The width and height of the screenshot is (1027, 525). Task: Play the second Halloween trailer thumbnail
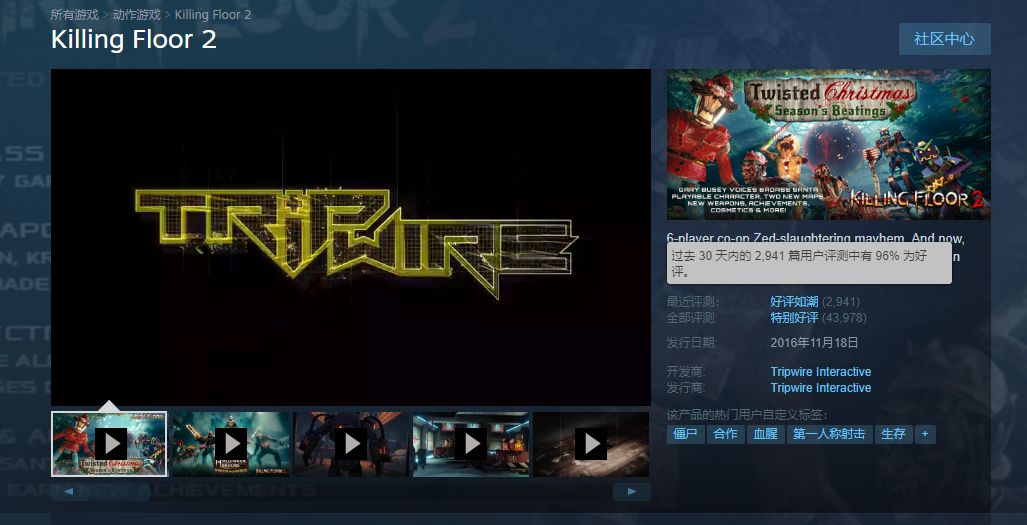pos(231,444)
